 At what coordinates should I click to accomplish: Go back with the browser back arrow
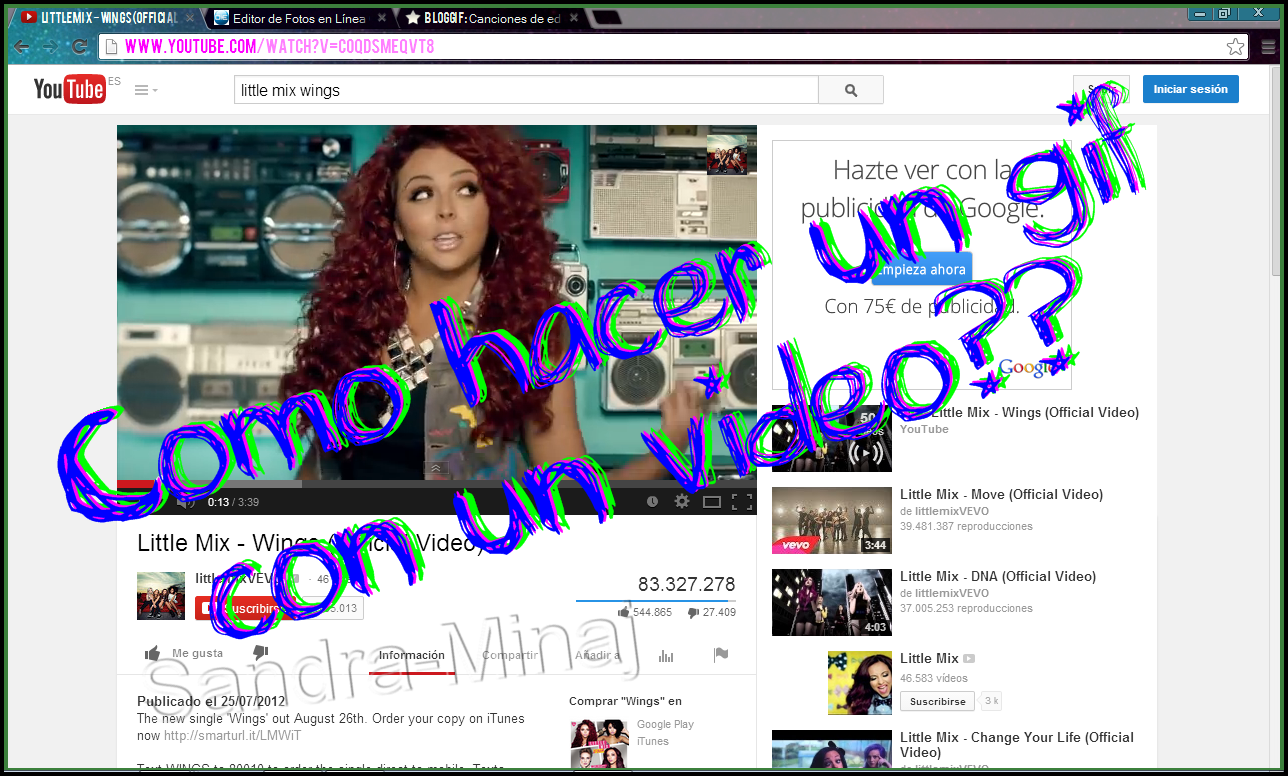[22, 47]
